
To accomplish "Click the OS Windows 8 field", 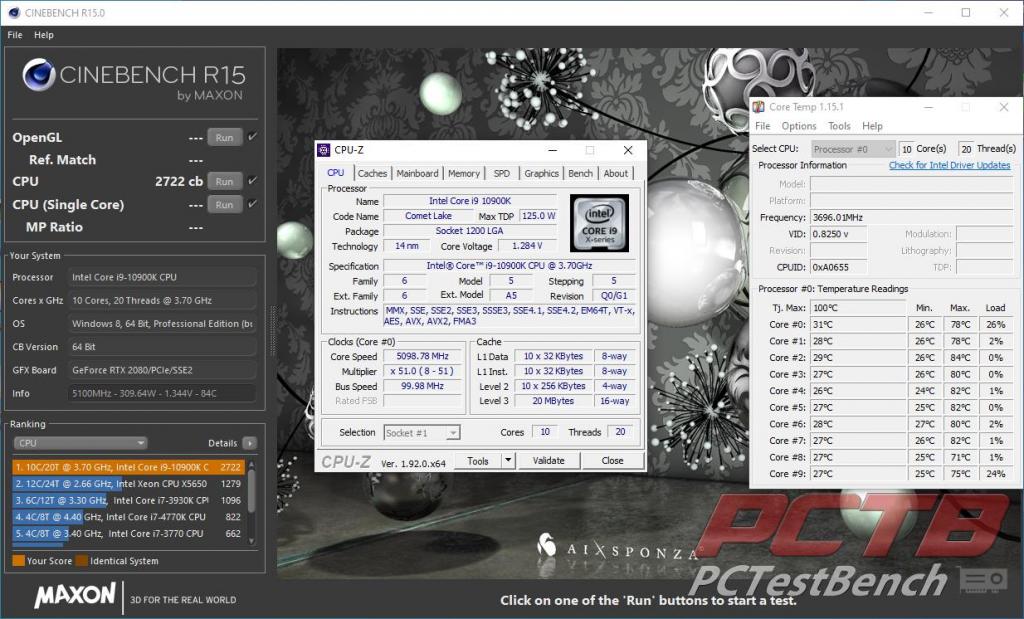I will (x=162, y=323).
